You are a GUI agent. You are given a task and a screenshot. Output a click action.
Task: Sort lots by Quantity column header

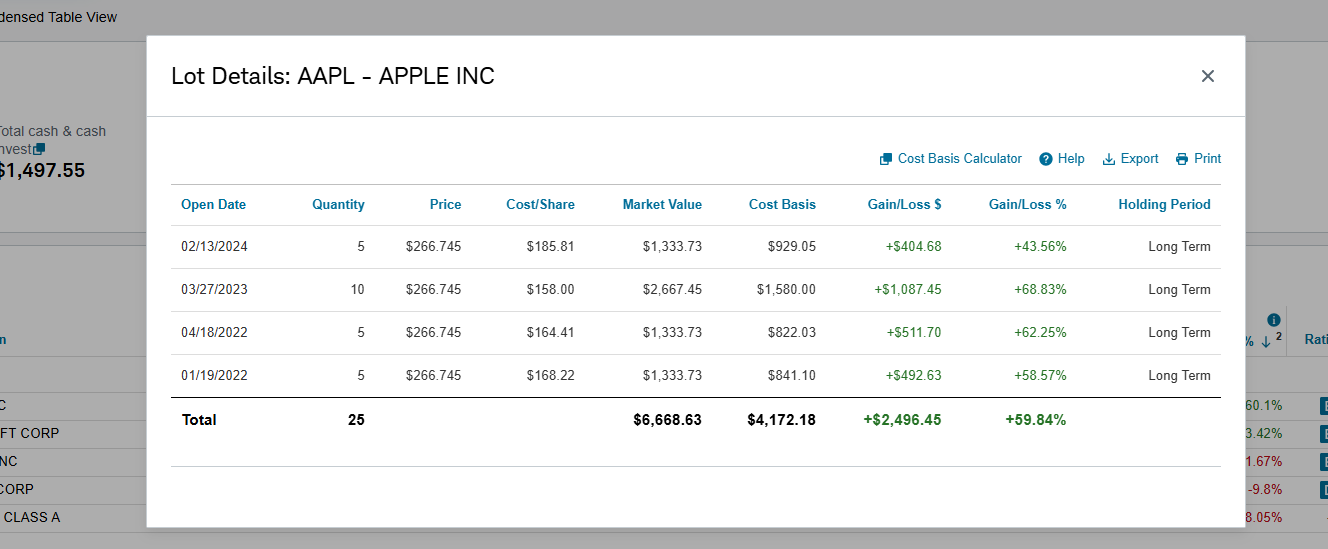[x=338, y=205]
